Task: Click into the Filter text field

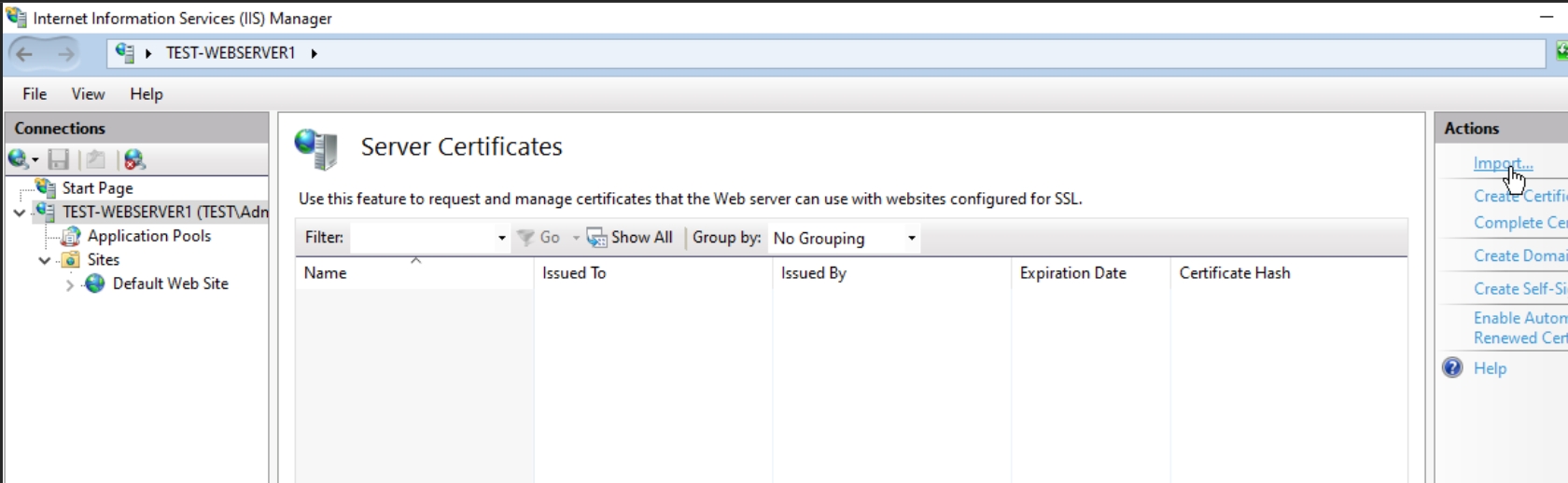Action: click(x=422, y=238)
